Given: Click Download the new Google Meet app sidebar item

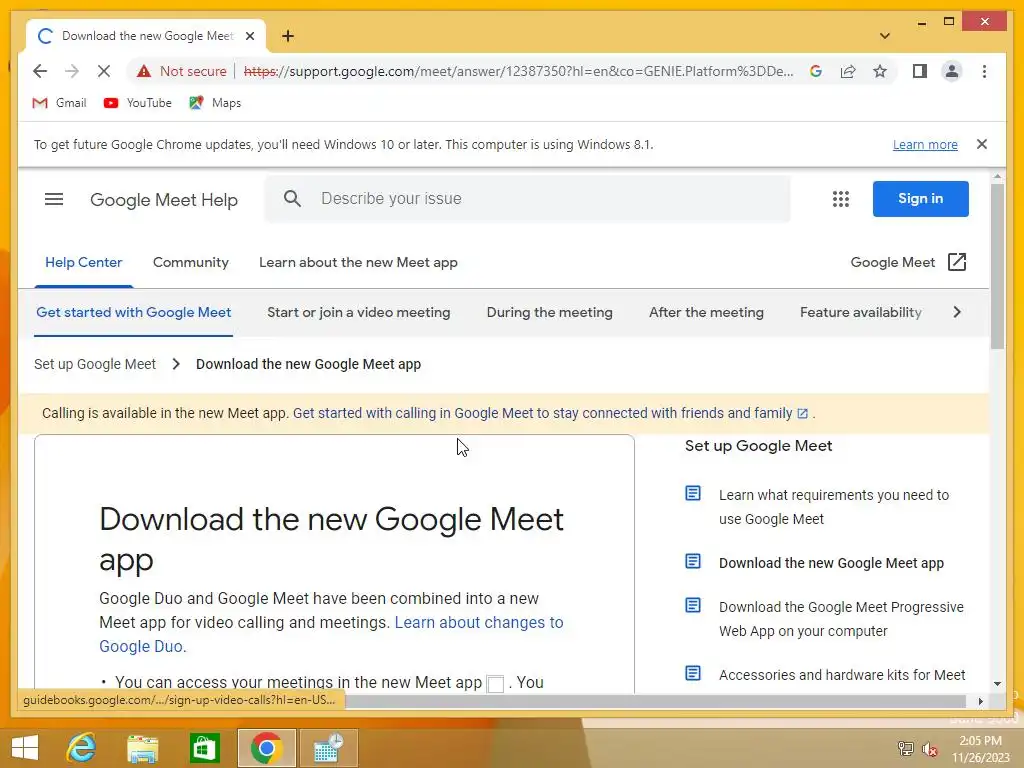Looking at the screenshot, I should 831,563.
